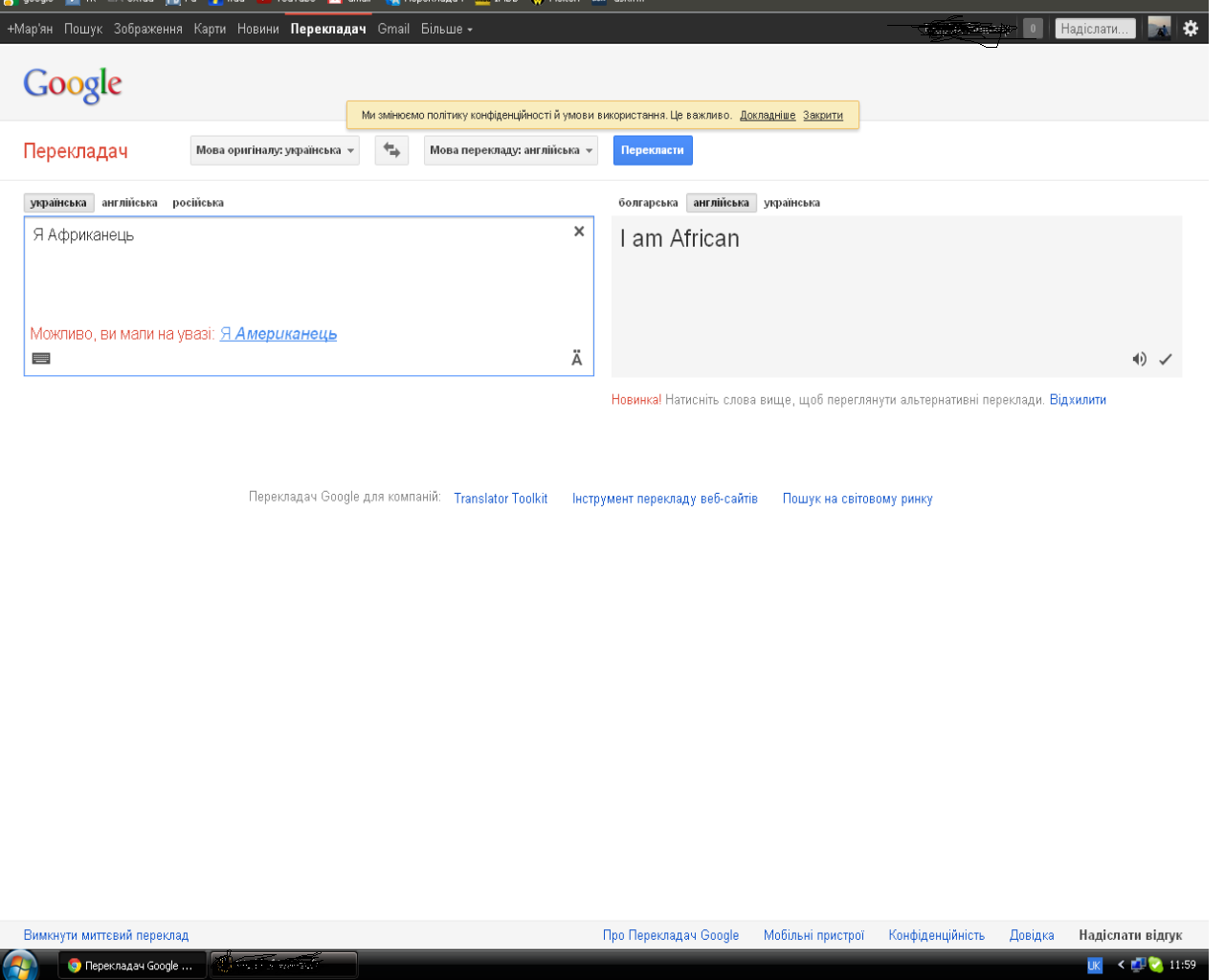Clear the source text with the X

point(579,232)
